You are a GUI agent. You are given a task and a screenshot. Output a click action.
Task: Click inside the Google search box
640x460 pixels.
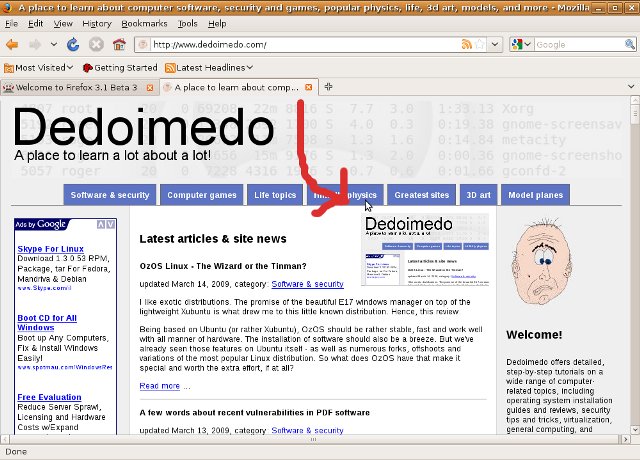point(579,44)
